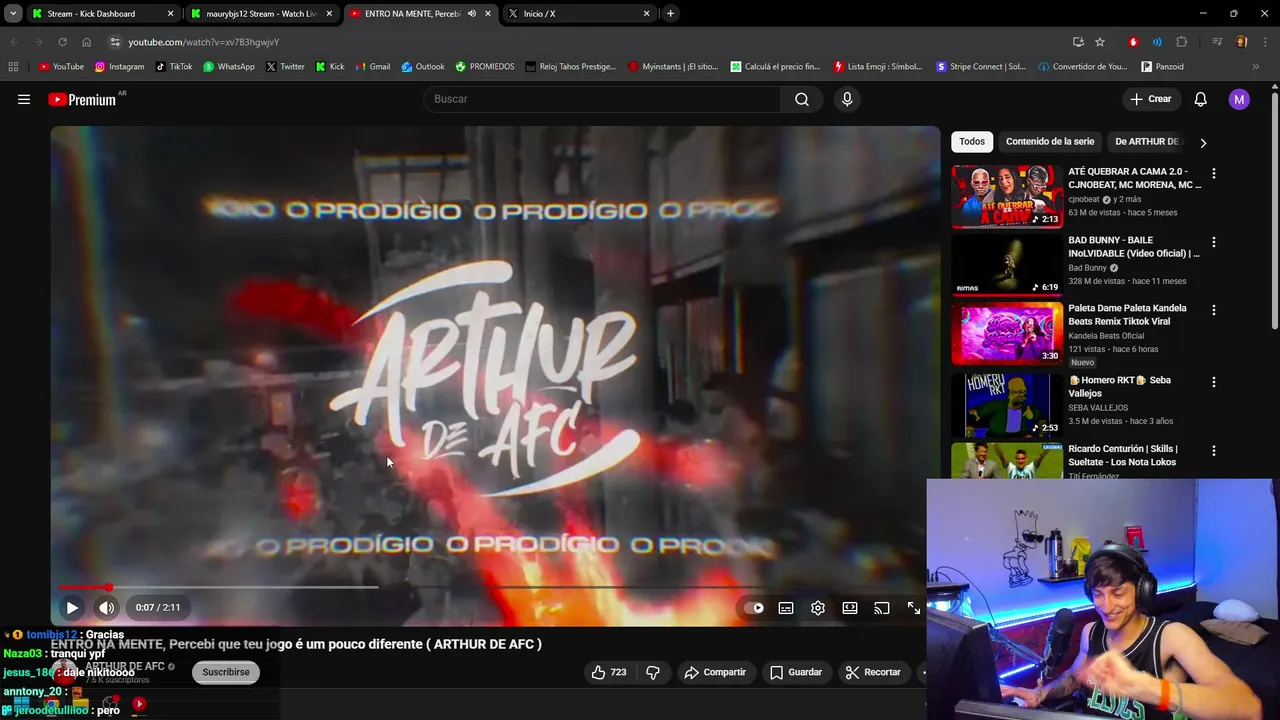The width and height of the screenshot is (1280, 720).
Task: Switch to Stream - Kick Dashboard tab
Action: [x=101, y=14]
